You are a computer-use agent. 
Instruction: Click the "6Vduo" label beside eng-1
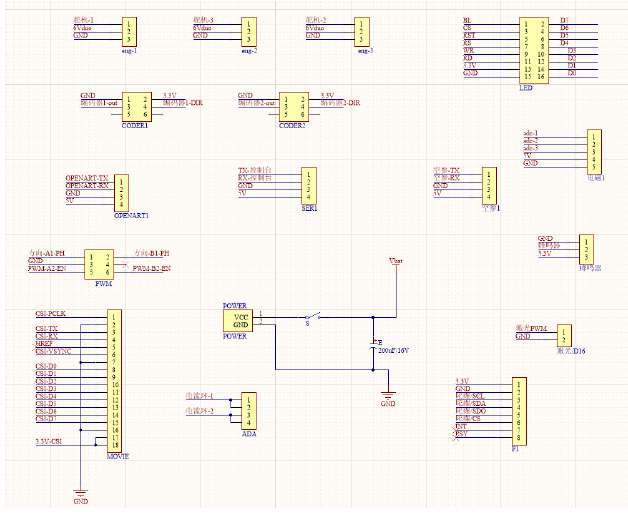(82, 28)
